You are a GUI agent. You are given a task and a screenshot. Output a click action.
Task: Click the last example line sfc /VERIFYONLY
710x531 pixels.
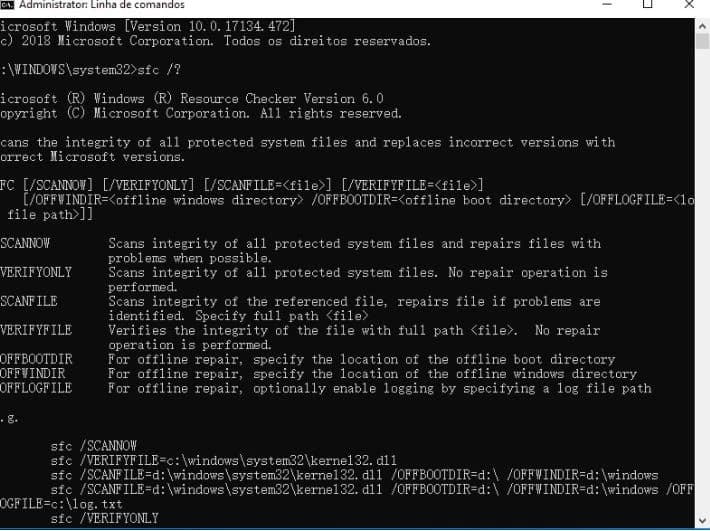point(105,518)
